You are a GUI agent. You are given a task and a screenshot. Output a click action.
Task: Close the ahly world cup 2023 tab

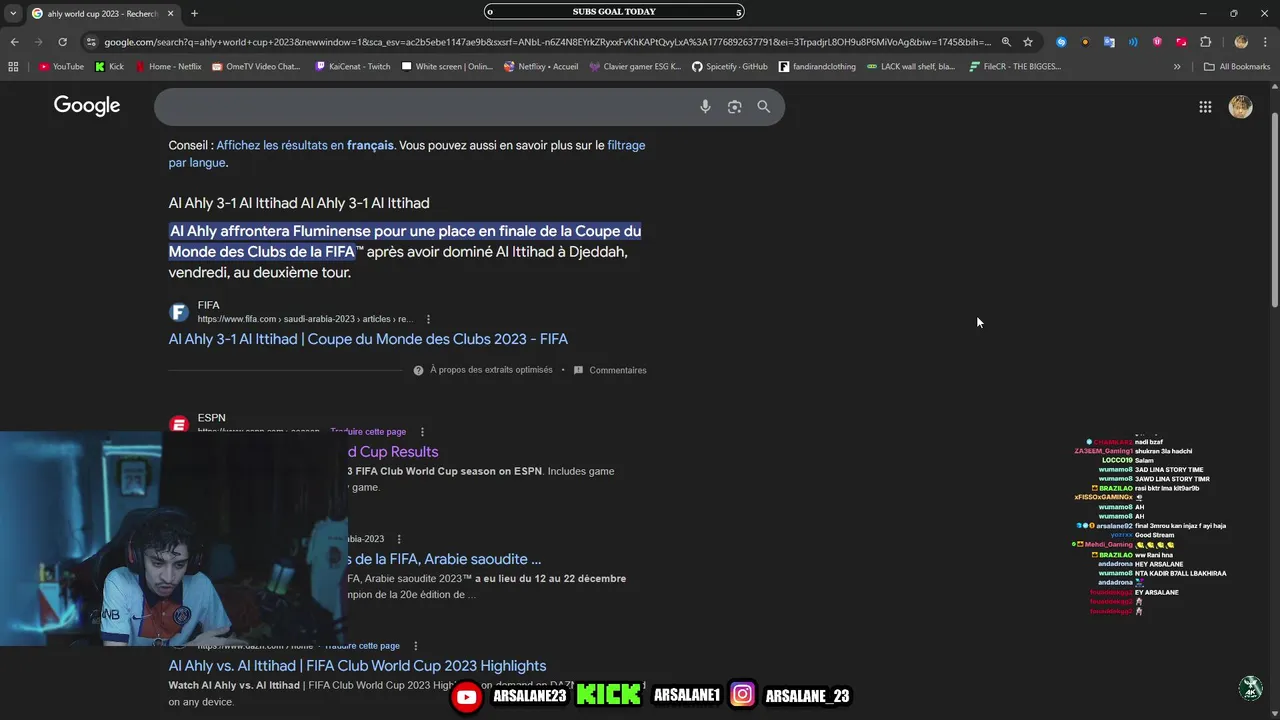(x=170, y=13)
